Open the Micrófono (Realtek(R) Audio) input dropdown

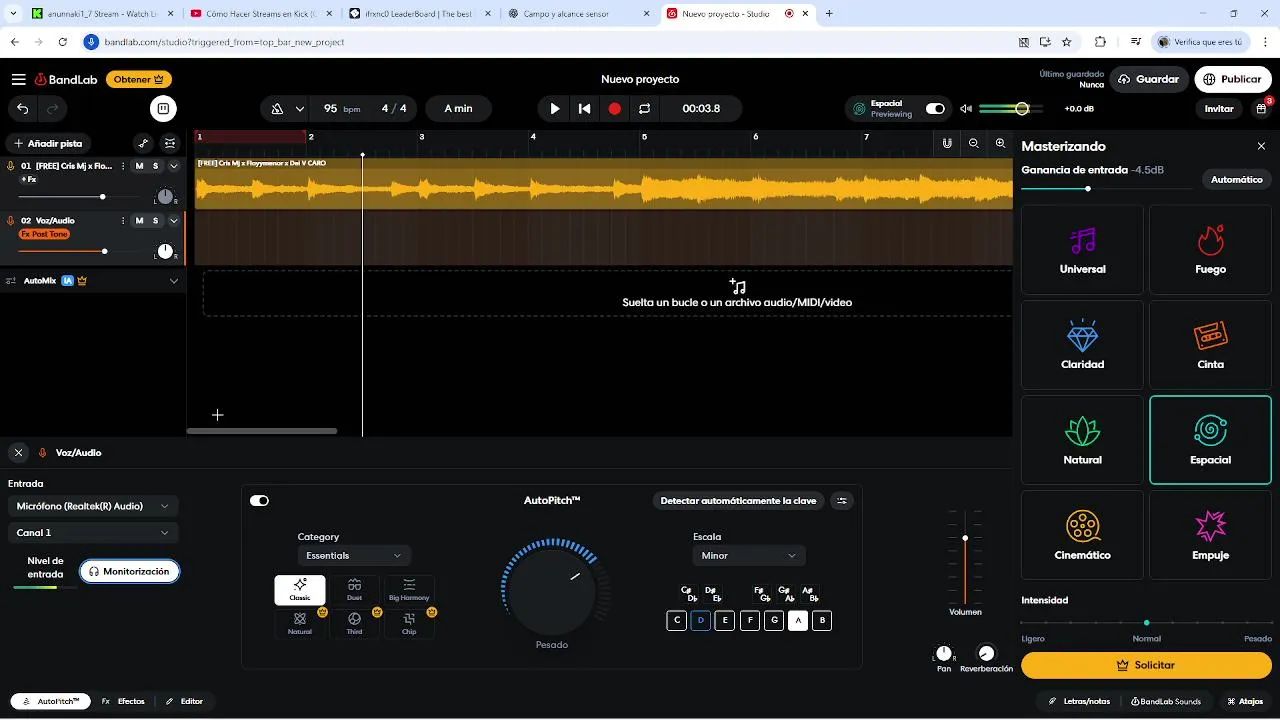[93, 506]
